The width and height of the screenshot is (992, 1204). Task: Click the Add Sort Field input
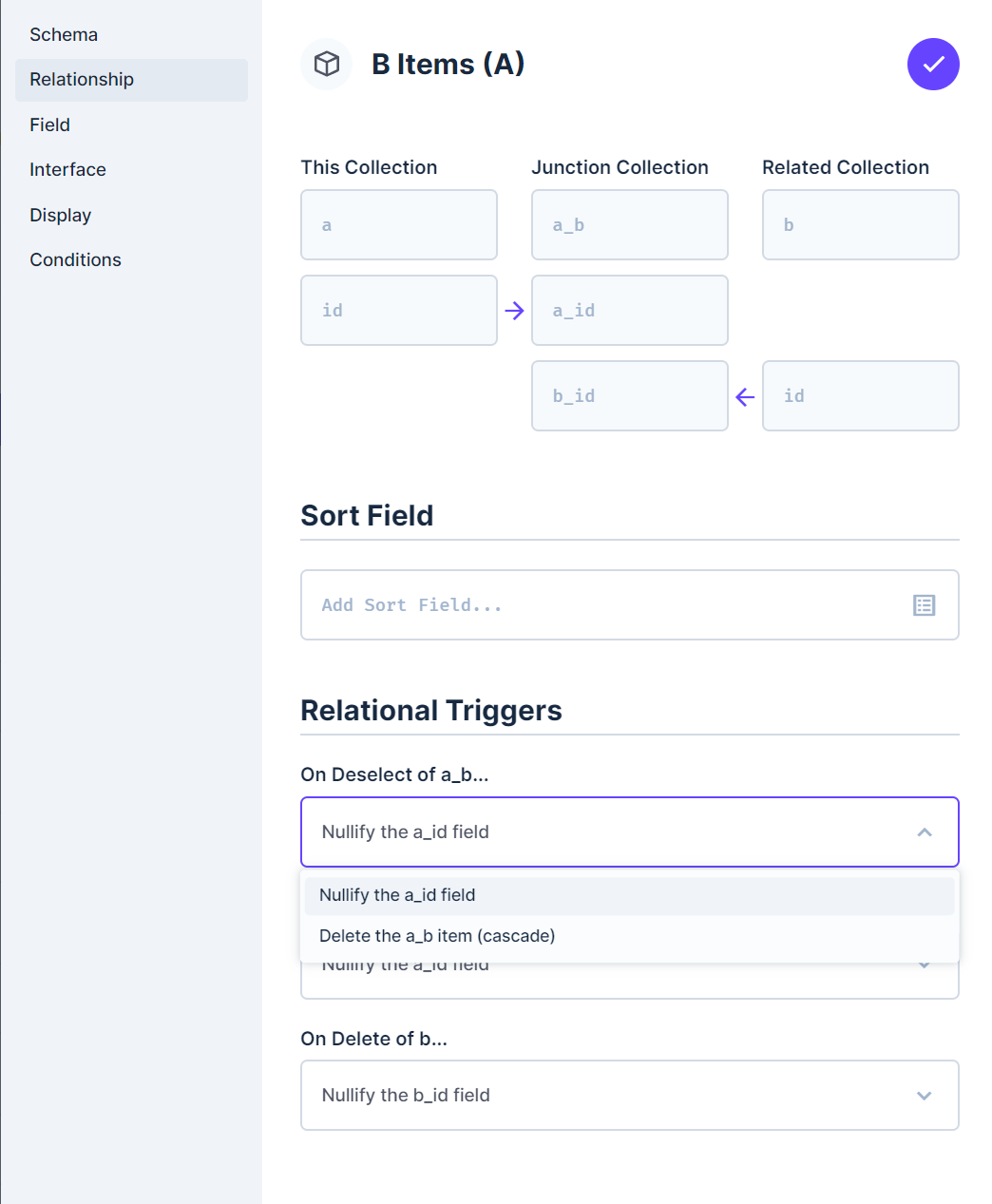pos(630,605)
